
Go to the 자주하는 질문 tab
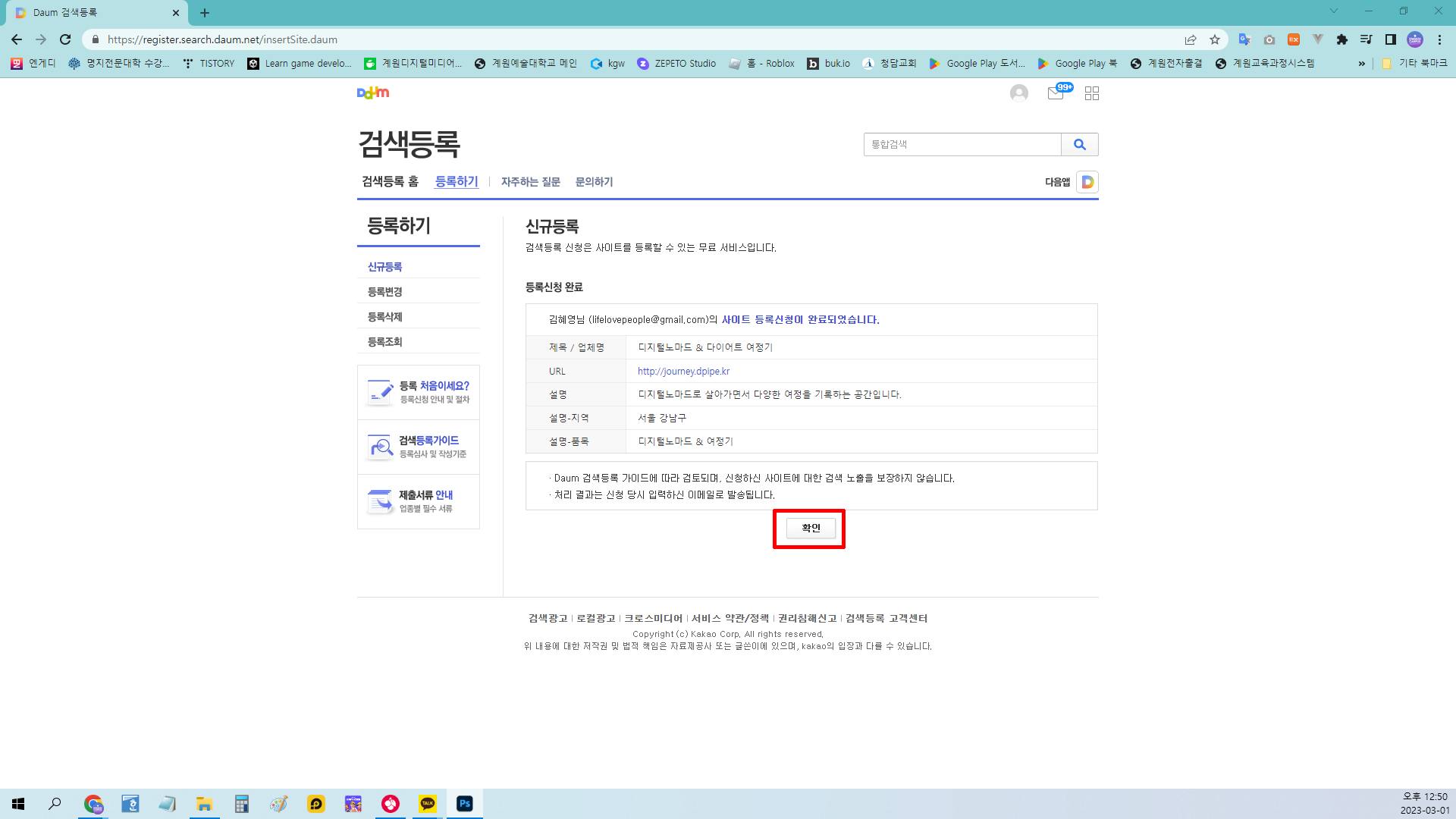tap(530, 182)
